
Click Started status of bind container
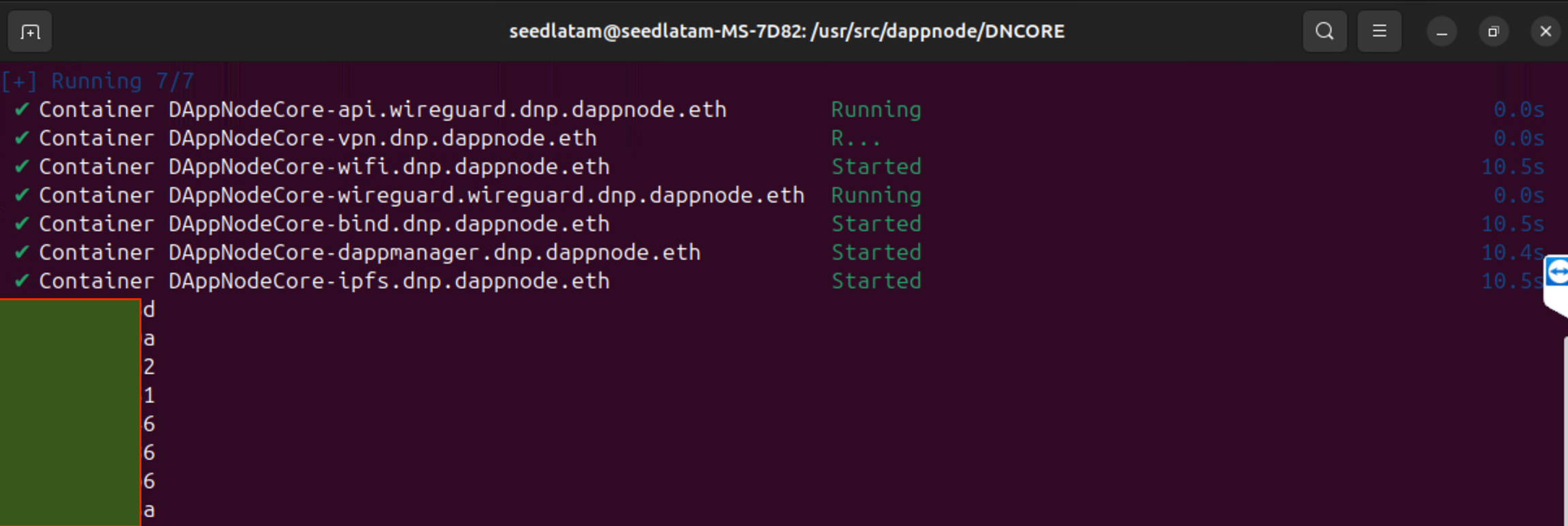[876, 224]
